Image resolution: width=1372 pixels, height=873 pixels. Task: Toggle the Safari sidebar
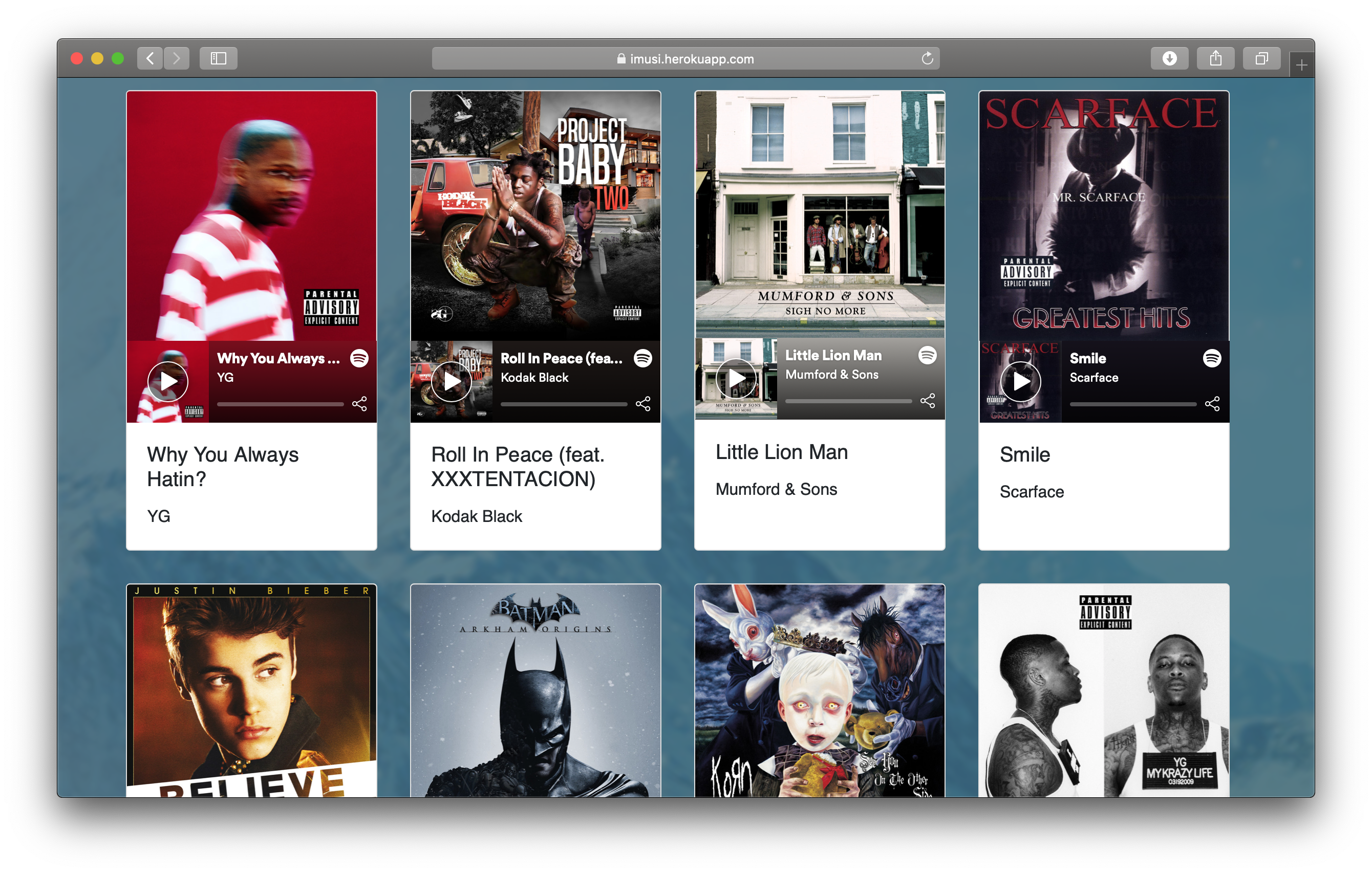pos(218,59)
